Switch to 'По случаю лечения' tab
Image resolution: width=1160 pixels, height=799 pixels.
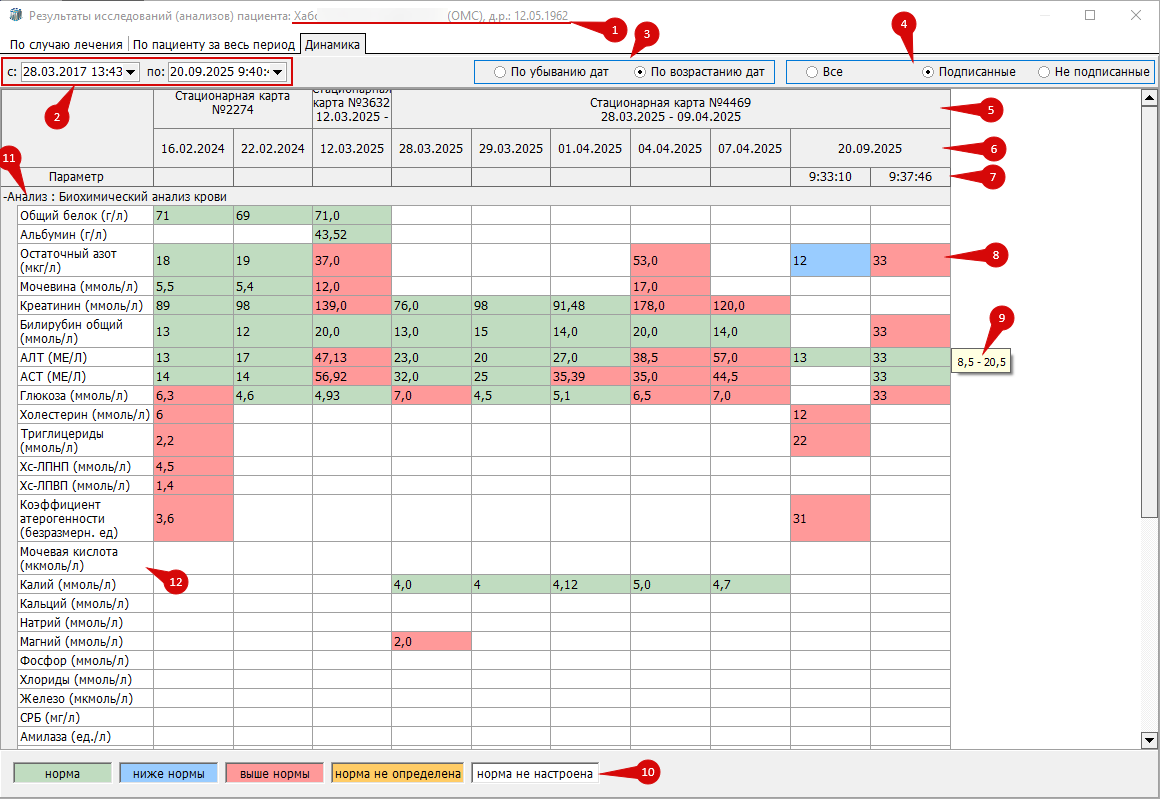coord(66,44)
